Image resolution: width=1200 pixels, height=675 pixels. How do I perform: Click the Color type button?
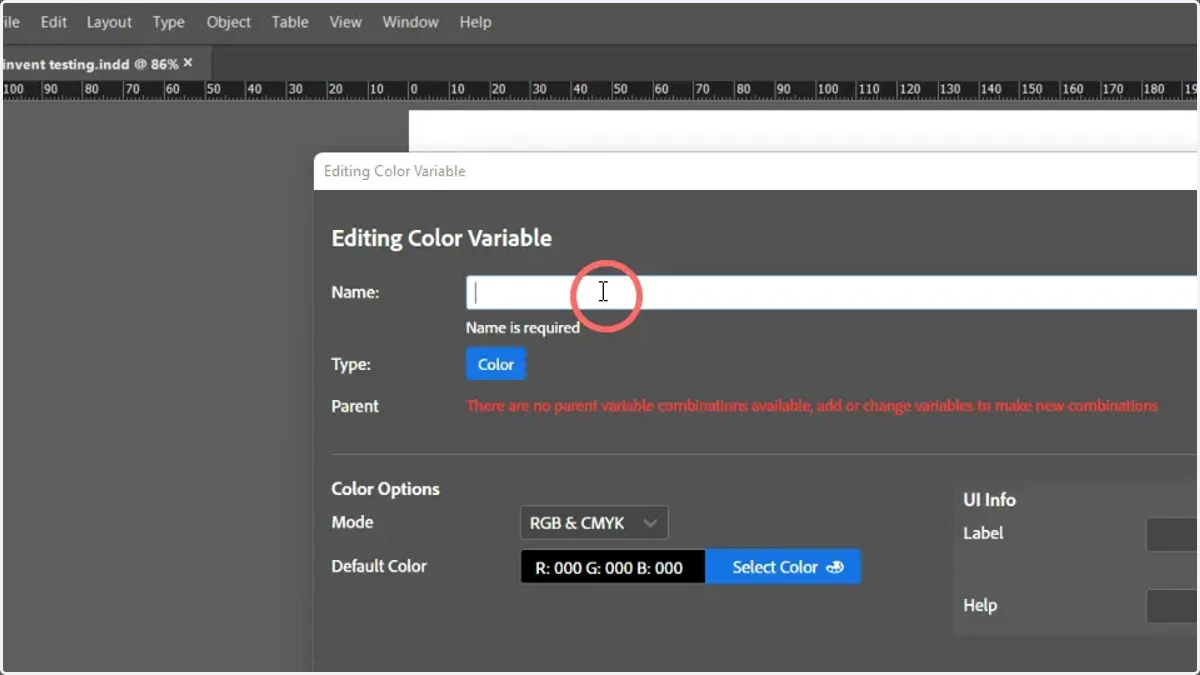coord(496,364)
